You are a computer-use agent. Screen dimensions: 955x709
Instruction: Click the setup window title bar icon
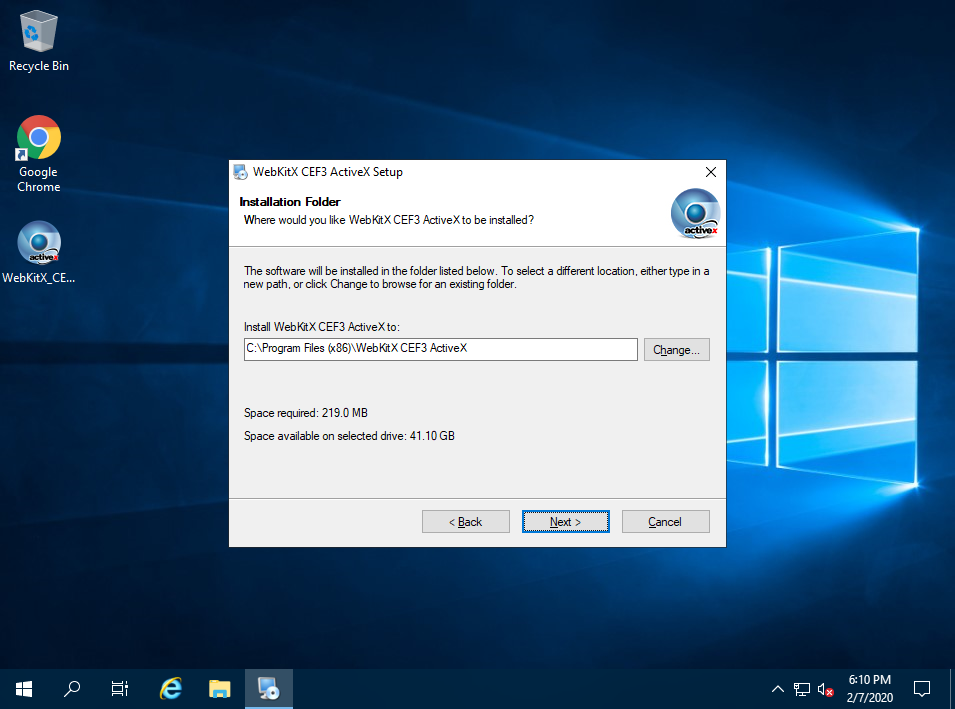click(x=241, y=172)
